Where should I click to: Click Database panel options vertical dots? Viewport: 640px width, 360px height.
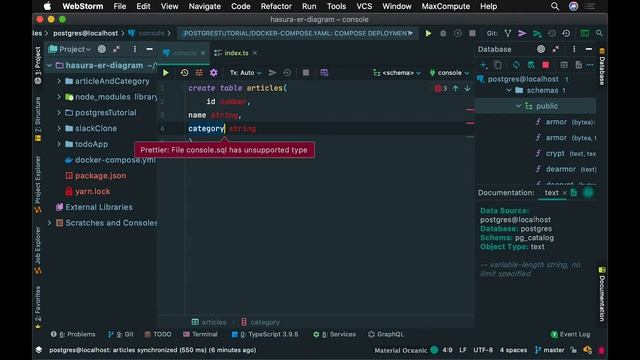point(574,49)
